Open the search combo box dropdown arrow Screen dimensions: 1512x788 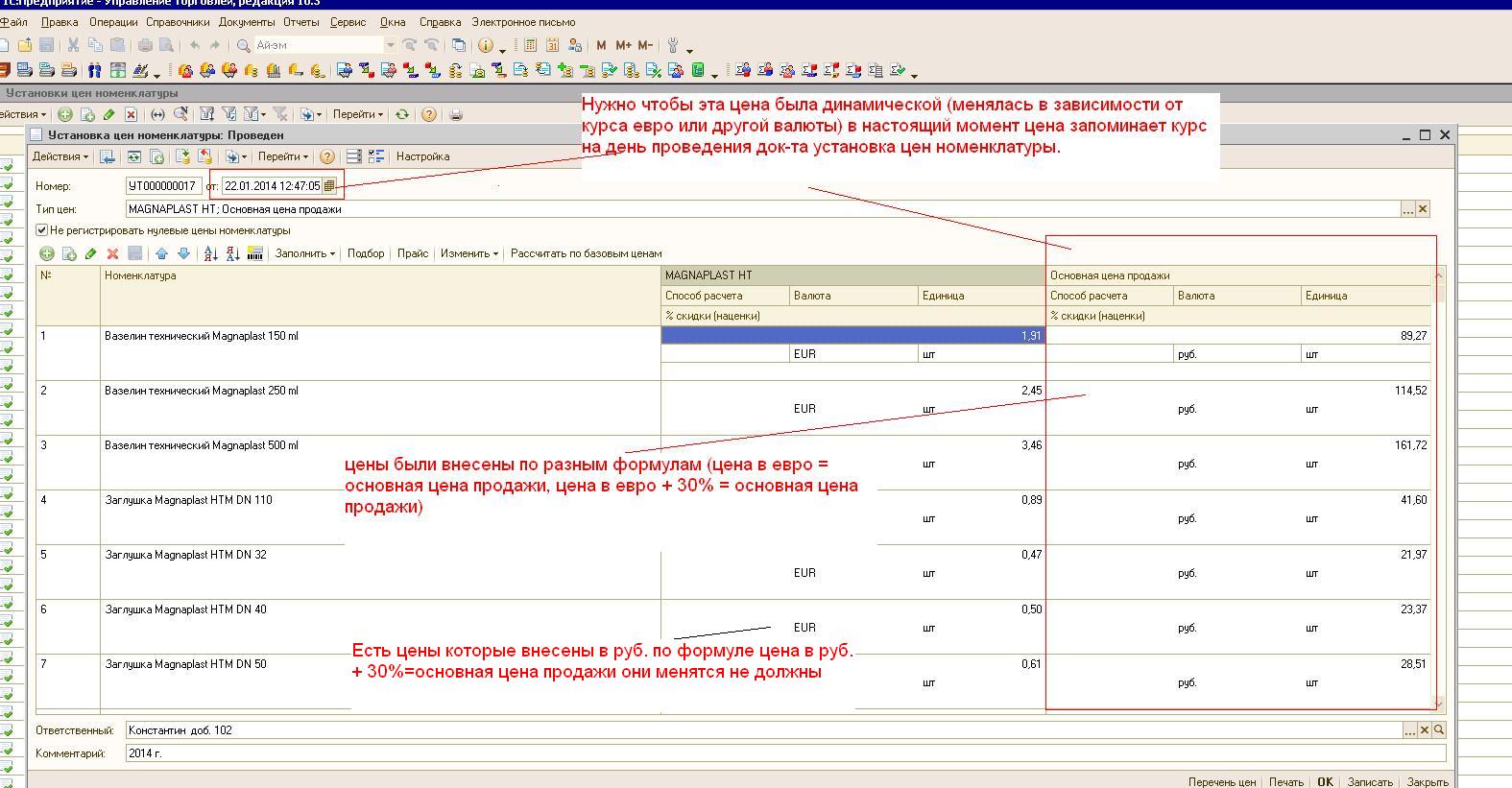point(390,45)
